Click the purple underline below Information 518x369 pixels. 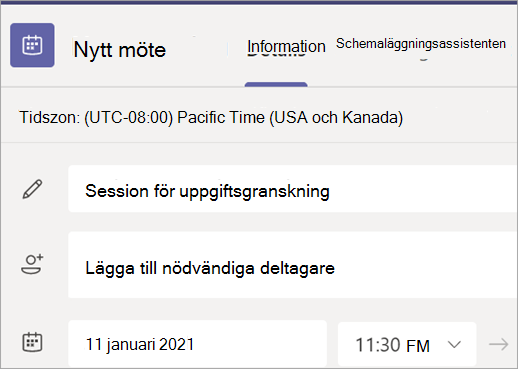click(x=276, y=84)
